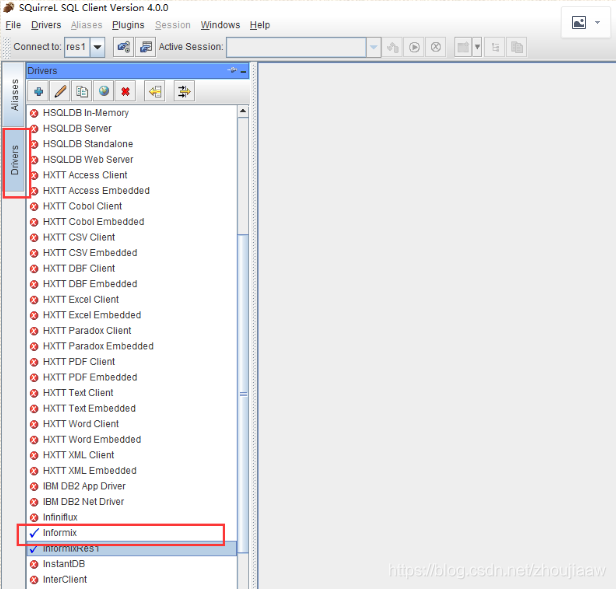Click the disabled copy pages toolbar icon
616x589 pixels.
click(x=517, y=47)
